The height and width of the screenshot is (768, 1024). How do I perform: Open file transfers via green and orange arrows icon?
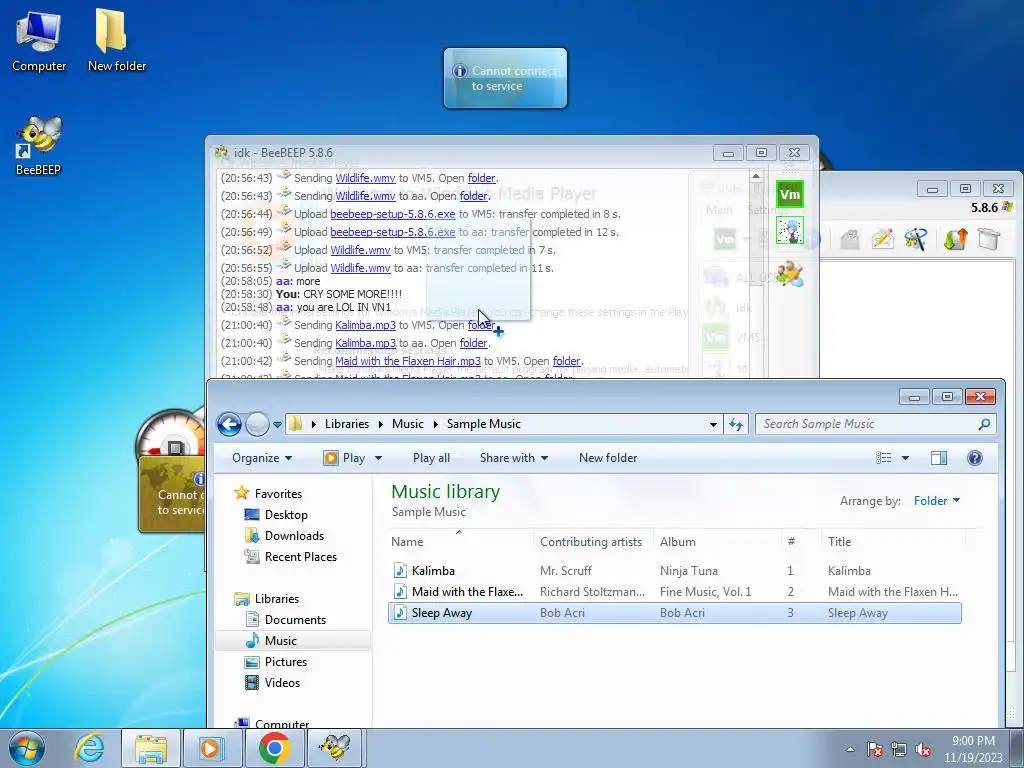point(955,239)
